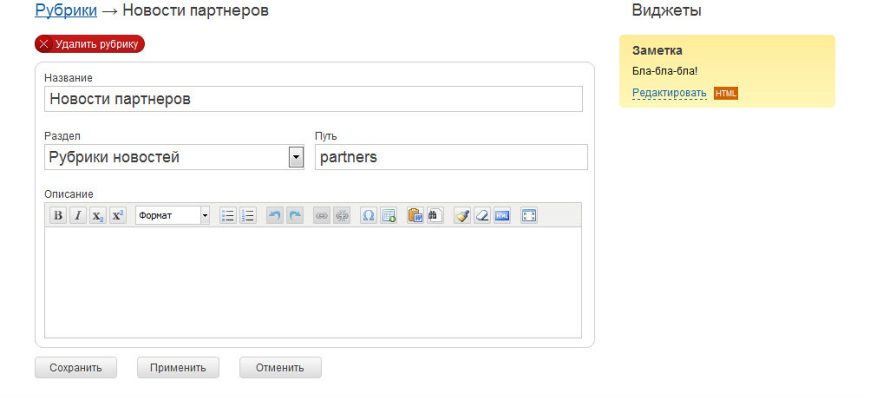Insert a bulleted list
Image resolution: width=870 pixels, height=400 pixels.
tap(228, 215)
